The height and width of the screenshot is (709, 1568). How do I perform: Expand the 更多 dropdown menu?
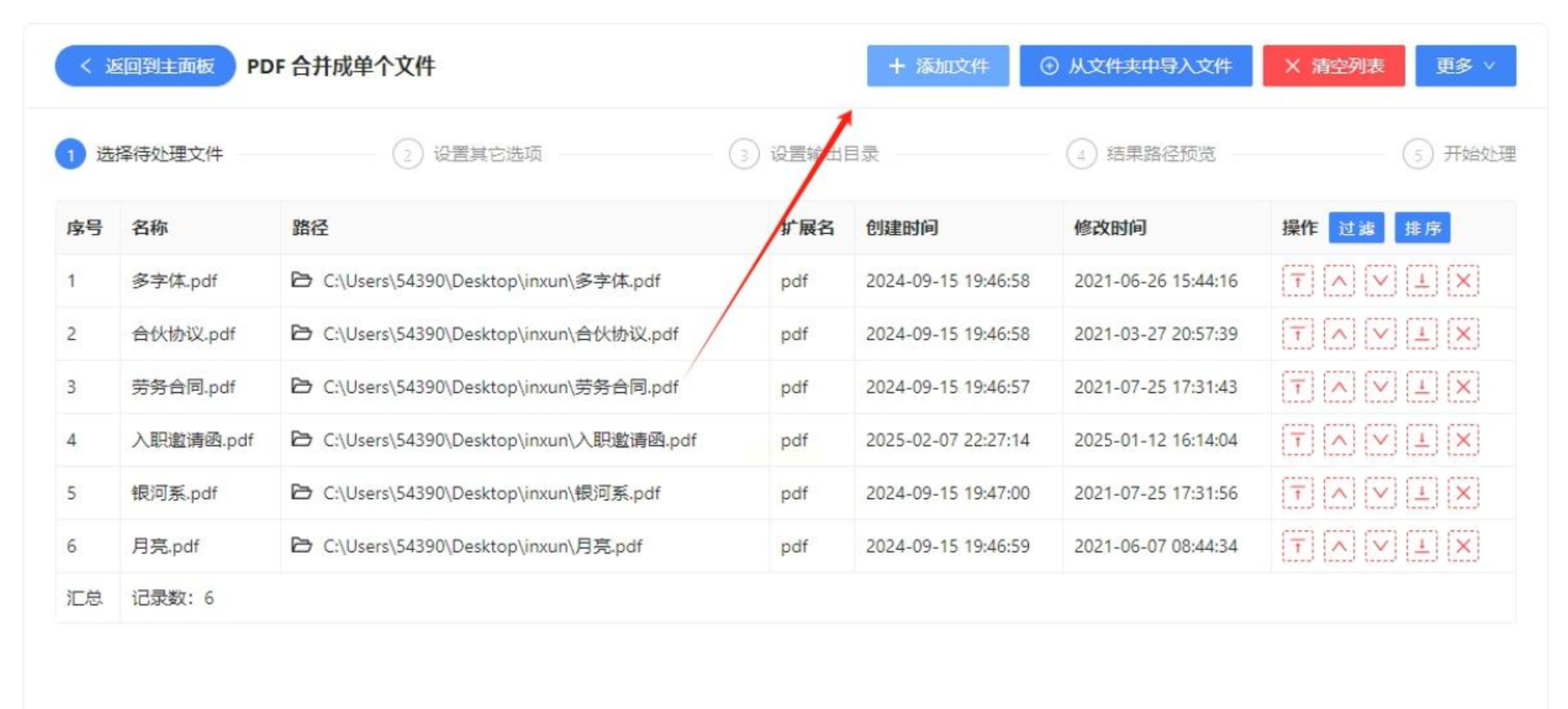click(1465, 66)
